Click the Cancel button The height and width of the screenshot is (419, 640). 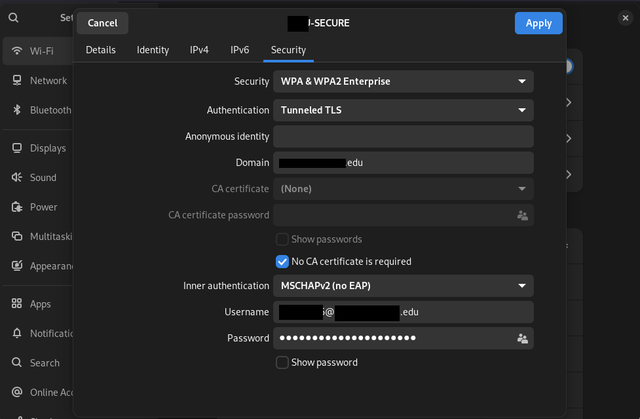click(x=102, y=23)
